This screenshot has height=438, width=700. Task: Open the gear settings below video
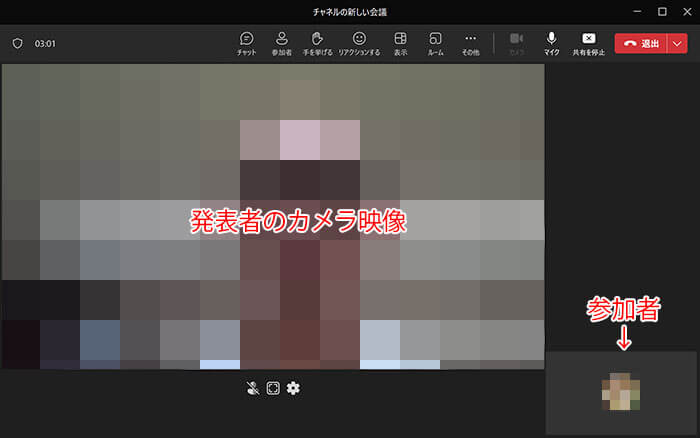tap(293, 388)
